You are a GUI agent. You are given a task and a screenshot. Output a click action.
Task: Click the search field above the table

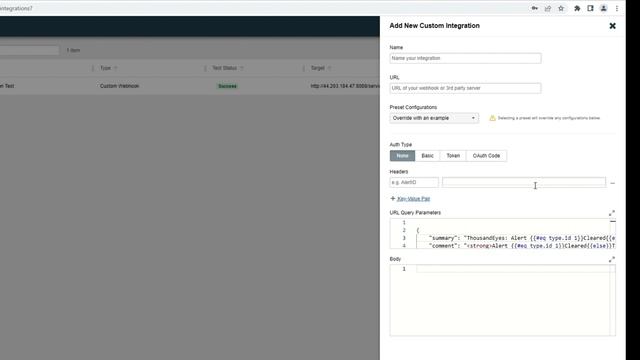(x=29, y=50)
